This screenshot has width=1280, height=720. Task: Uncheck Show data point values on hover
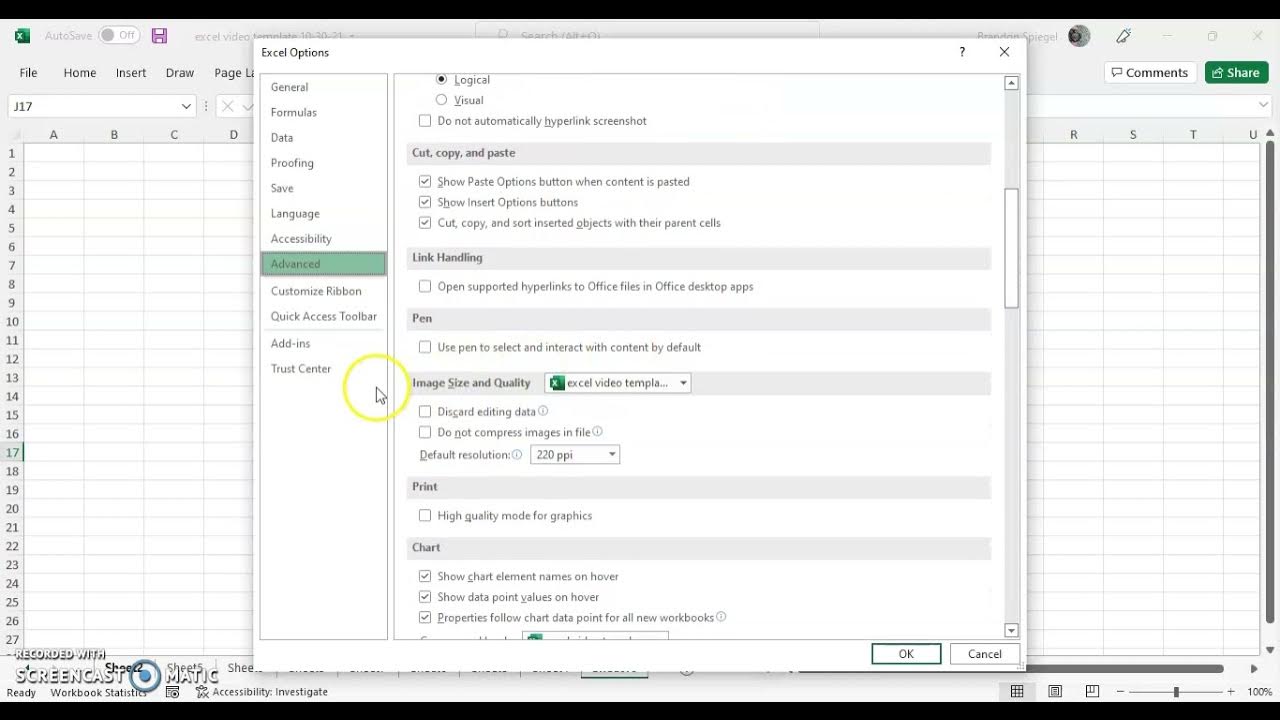(x=425, y=597)
